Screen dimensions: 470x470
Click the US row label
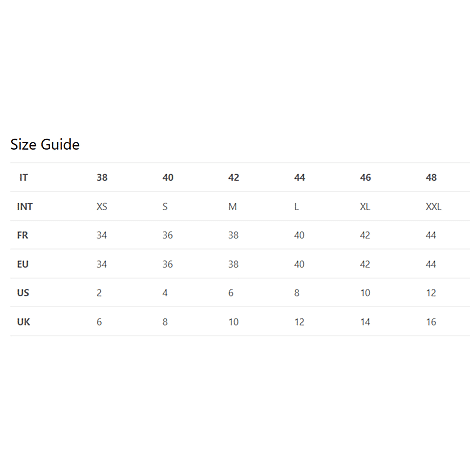pyautogui.click(x=23, y=293)
